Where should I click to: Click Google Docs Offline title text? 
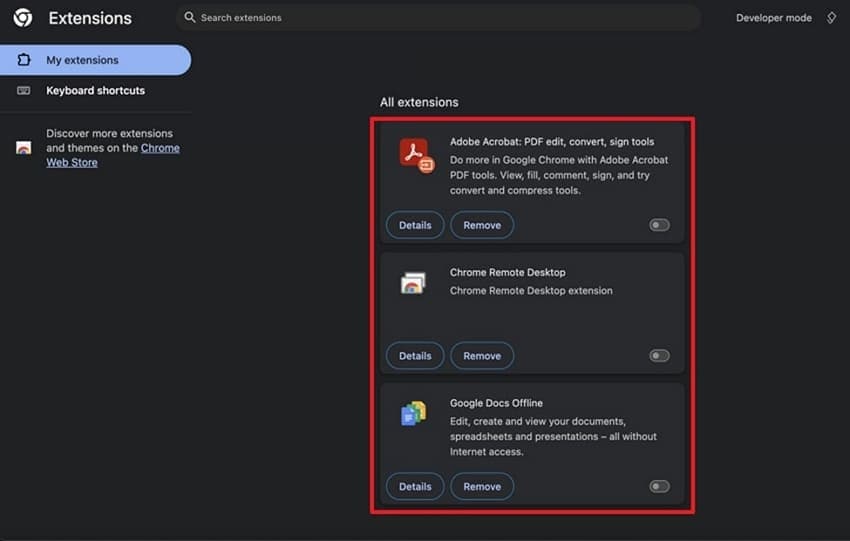point(496,403)
